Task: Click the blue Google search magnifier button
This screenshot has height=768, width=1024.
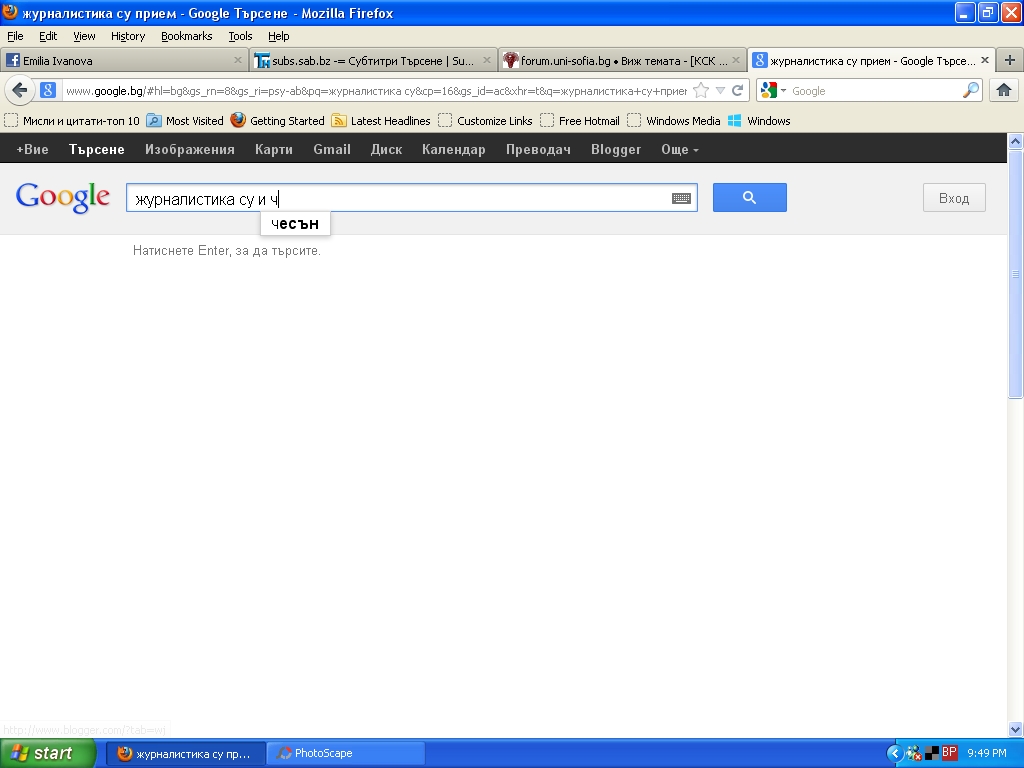Action: pos(749,198)
